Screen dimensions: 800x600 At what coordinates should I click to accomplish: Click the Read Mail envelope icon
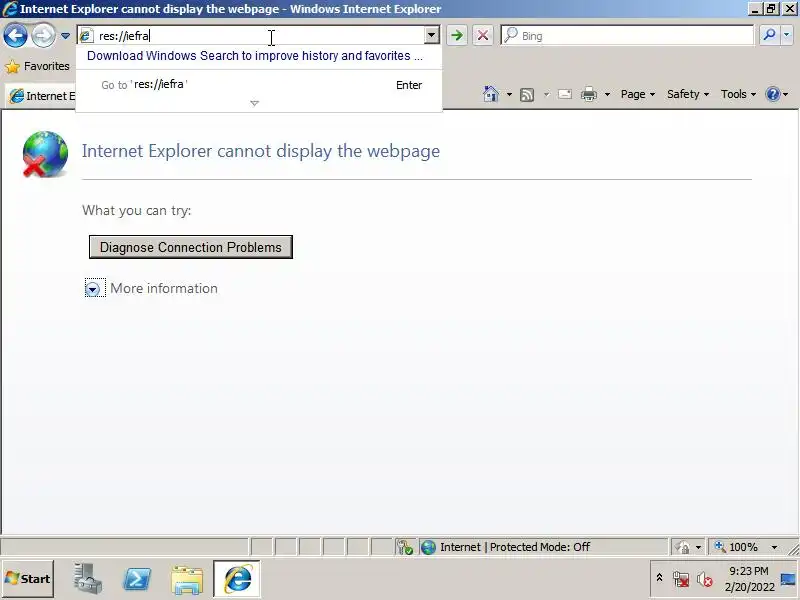[565, 94]
